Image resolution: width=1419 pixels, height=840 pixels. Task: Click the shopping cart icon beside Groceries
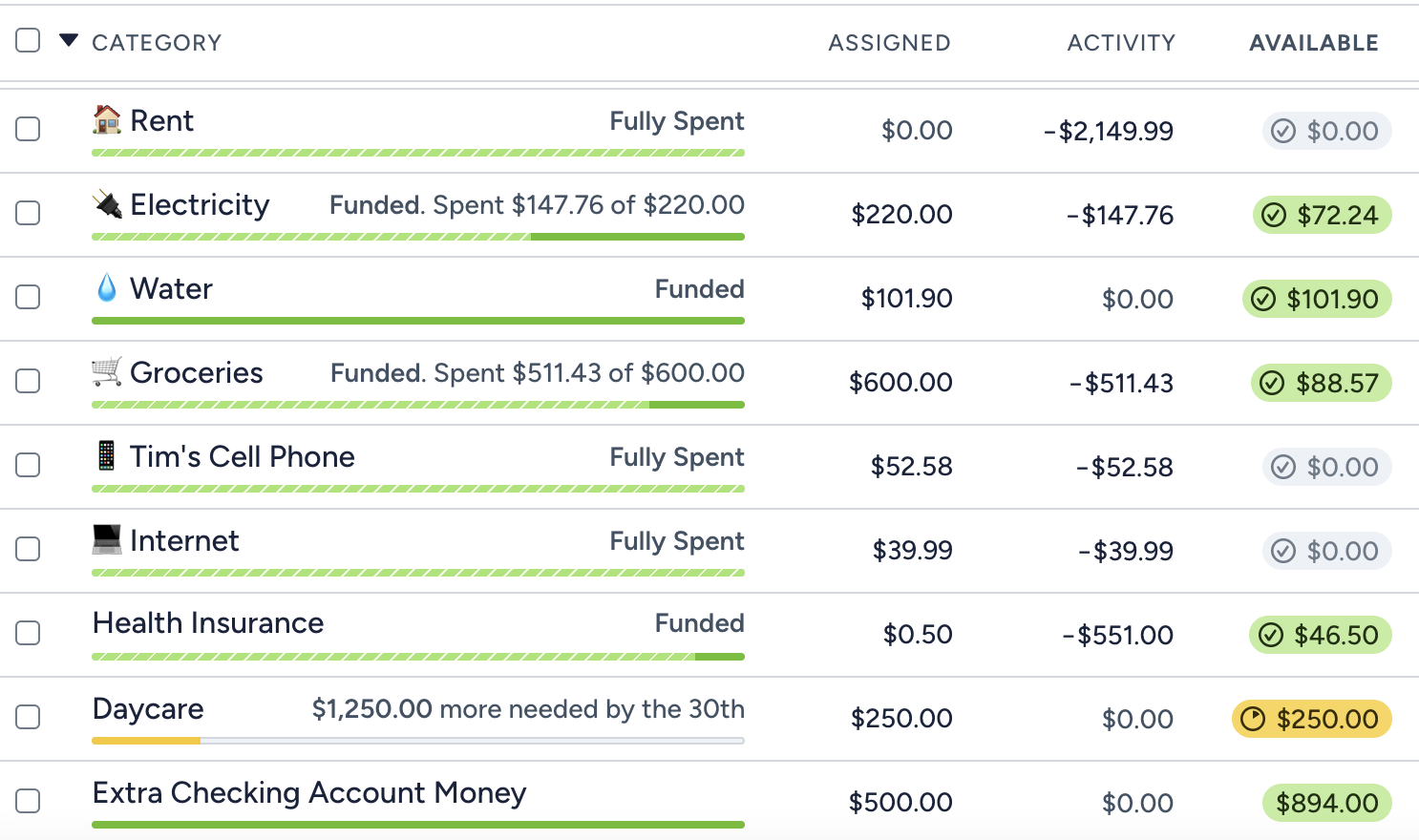tap(107, 372)
